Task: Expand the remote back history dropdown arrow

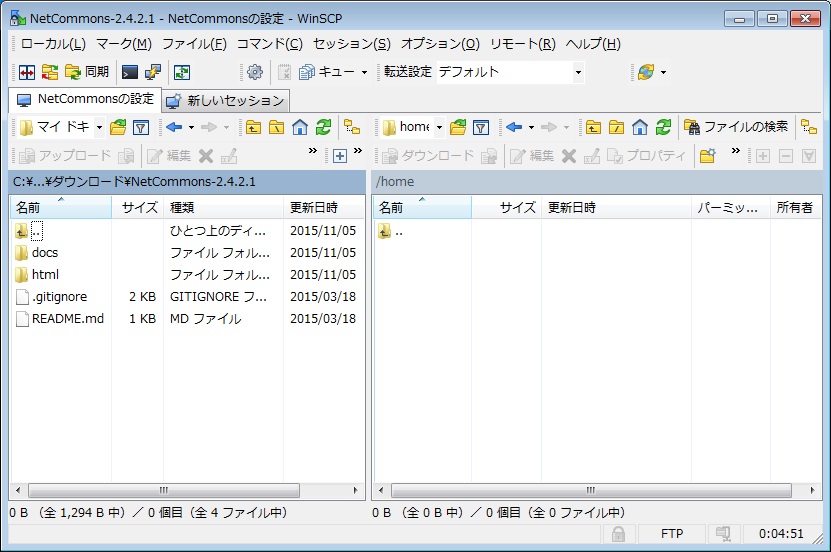Action: click(531, 127)
